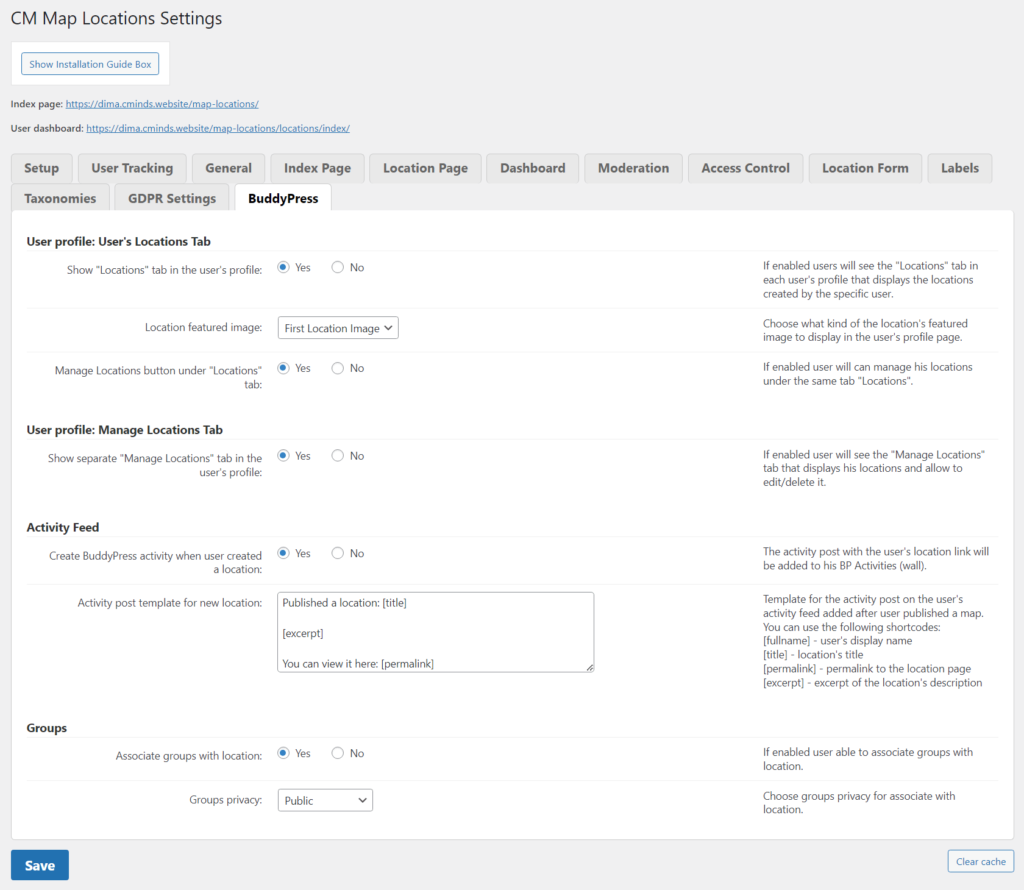Click inside the Activity post template textarea
The image size is (1024, 890).
(435, 632)
